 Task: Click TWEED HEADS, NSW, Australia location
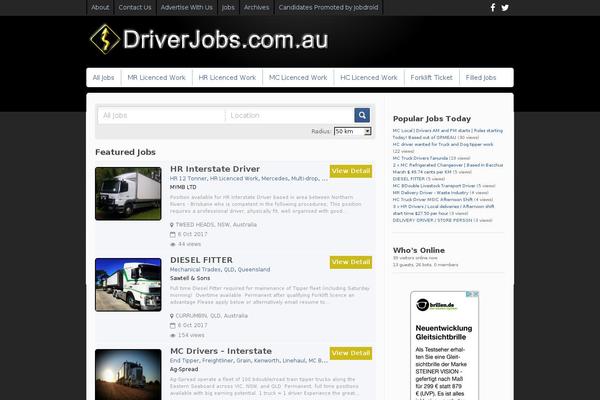[216, 225]
